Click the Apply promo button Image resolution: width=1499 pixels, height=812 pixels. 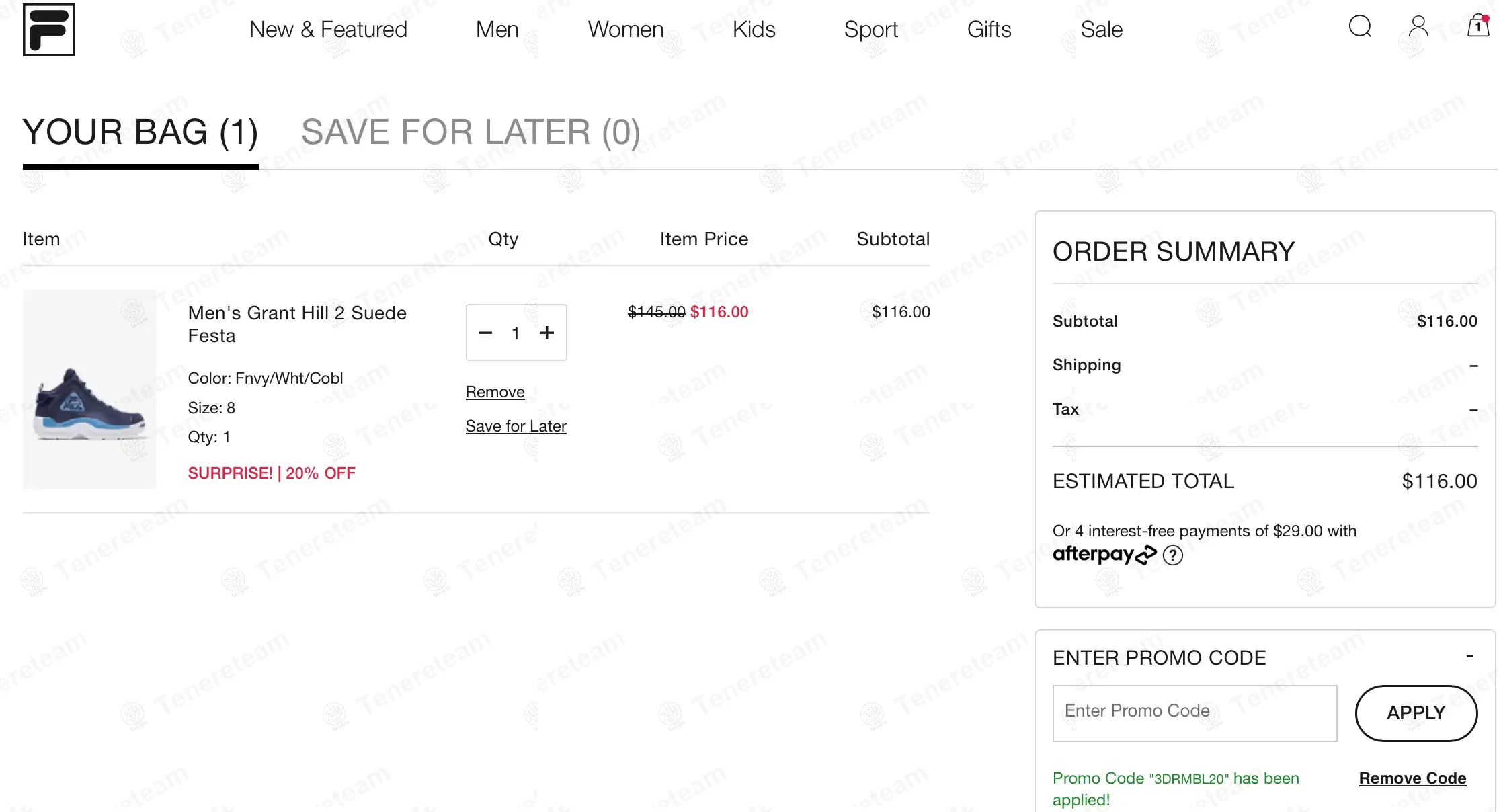click(1416, 713)
